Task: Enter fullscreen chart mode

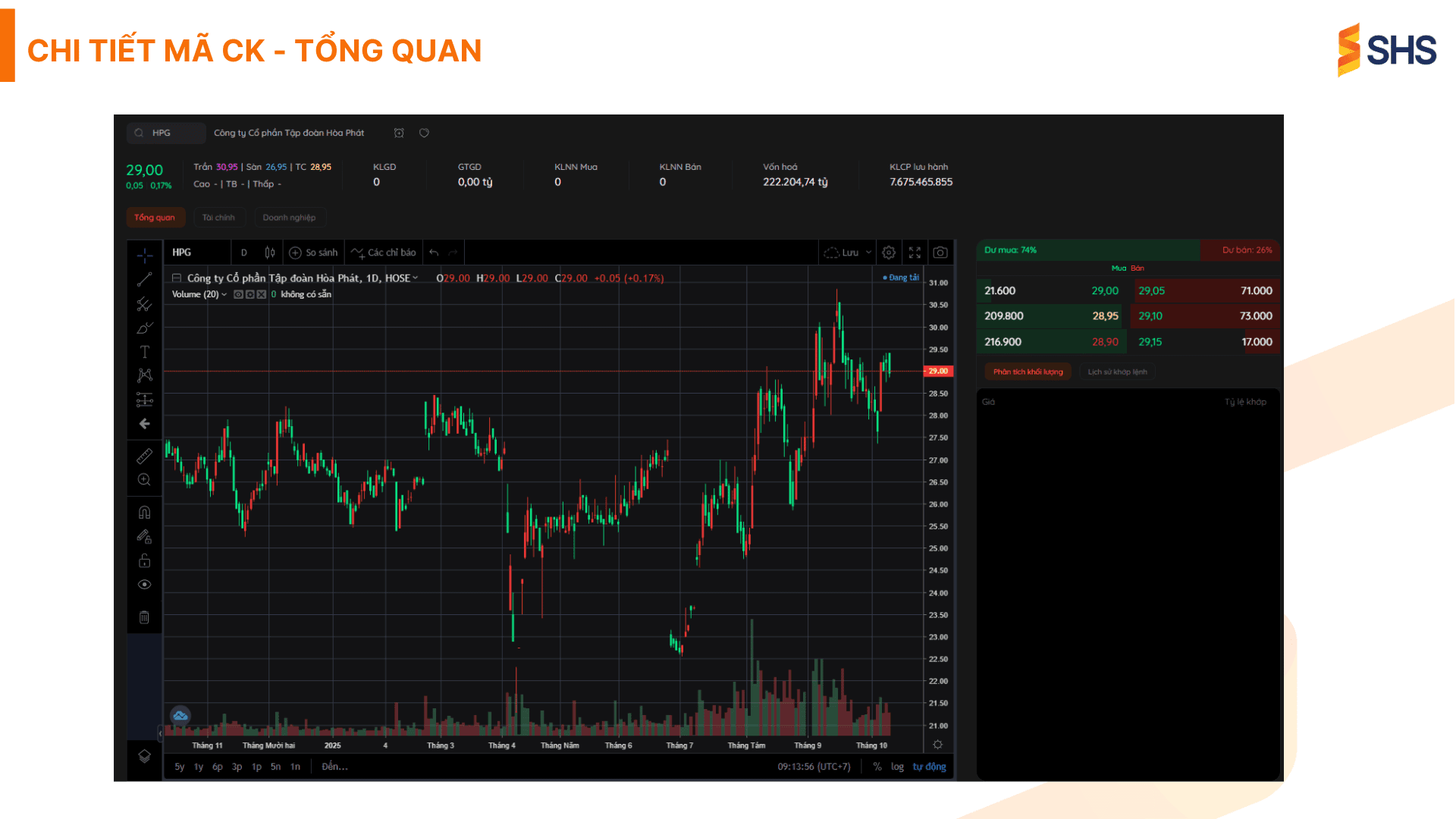Action: (x=915, y=253)
